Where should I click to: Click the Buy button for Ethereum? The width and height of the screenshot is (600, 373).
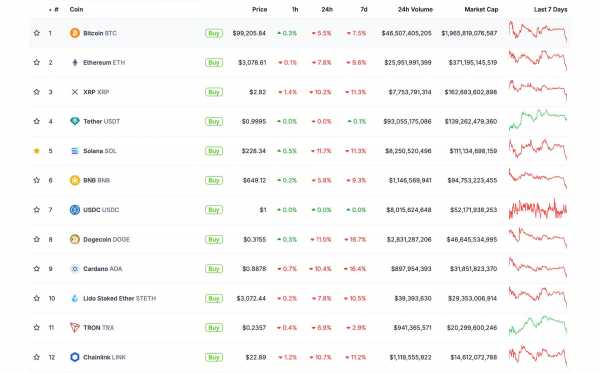pyautogui.click(x=214, y=62)
